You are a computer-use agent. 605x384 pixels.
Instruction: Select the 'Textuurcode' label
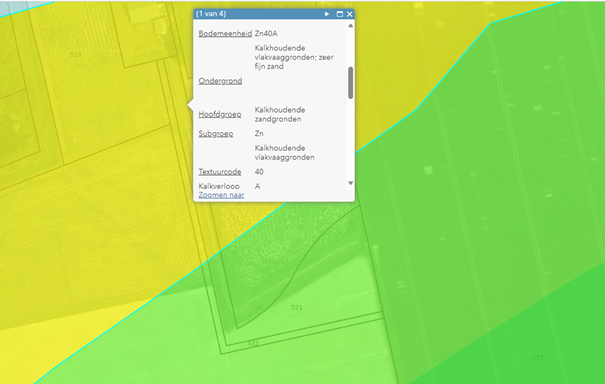220,172
